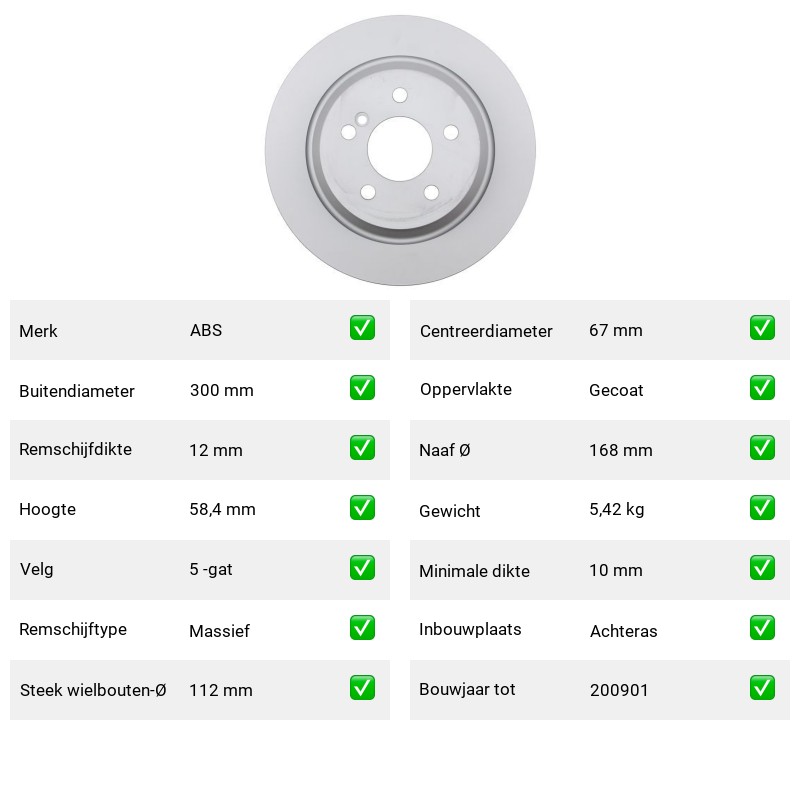Click the green checkmark next to Merk ABS
800x800 pixels.
click(x=362, y=328)
